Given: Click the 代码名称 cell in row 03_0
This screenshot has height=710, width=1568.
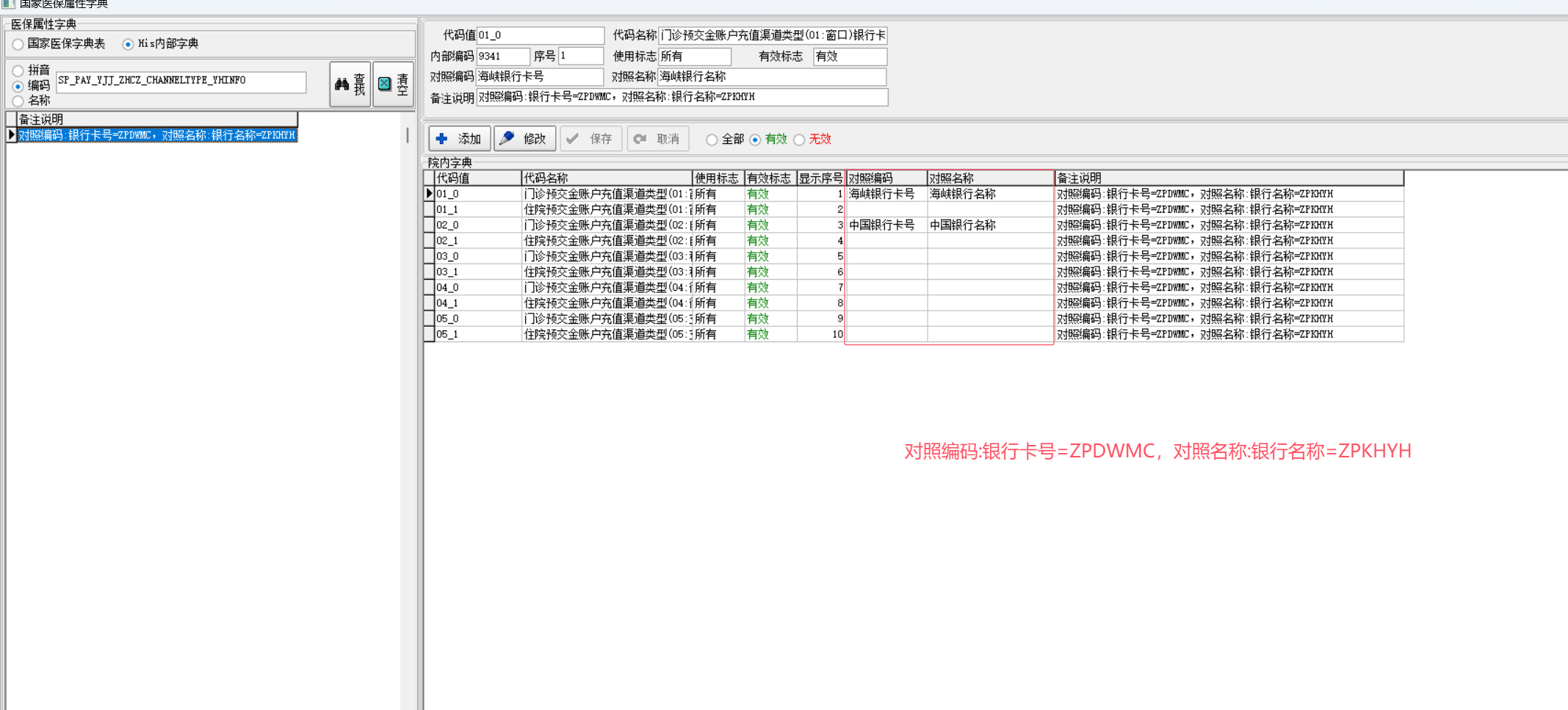Looking at the screenshot, I should coord(607,256).
